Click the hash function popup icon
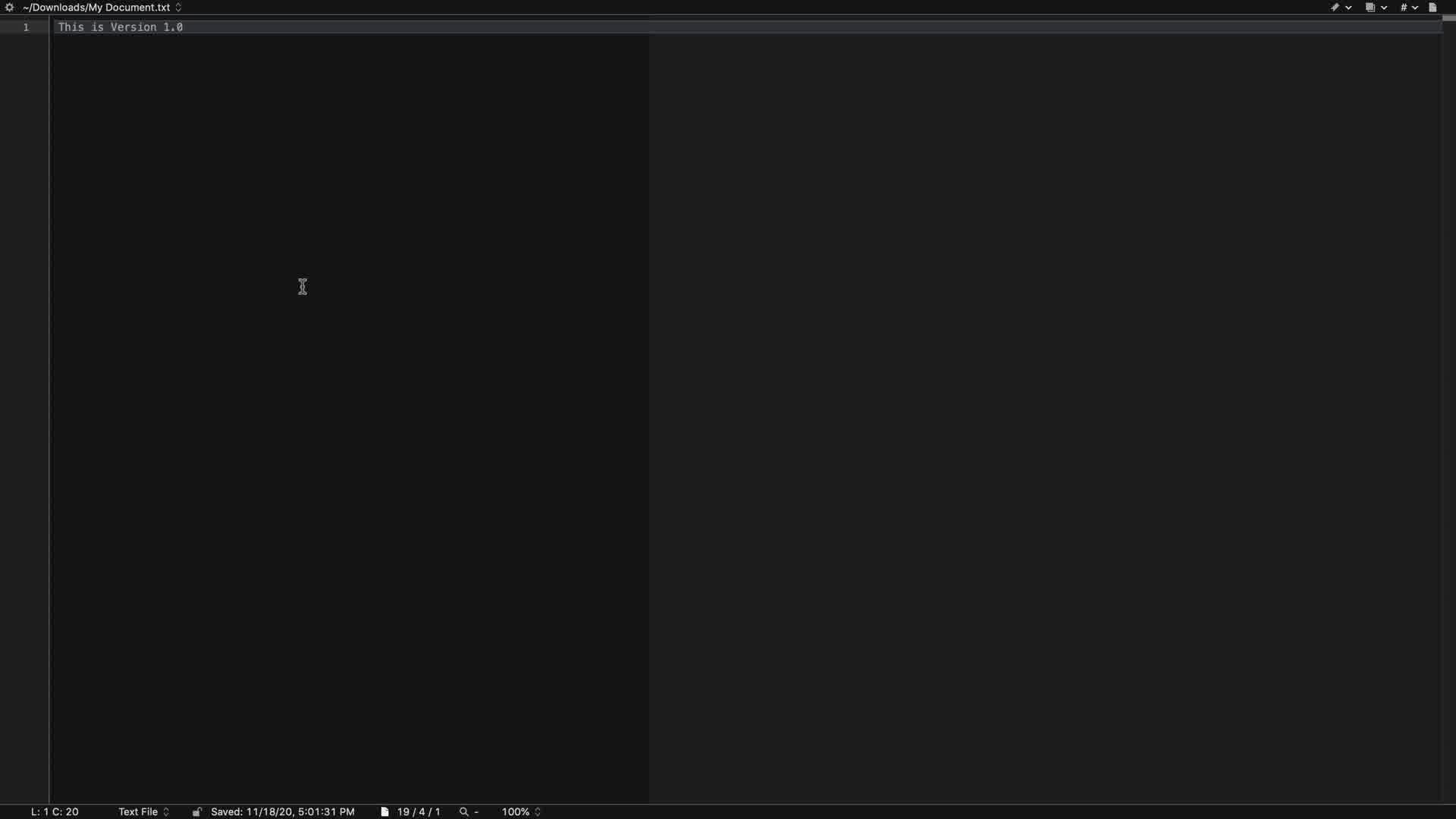The height and width of the screenshot is (819, 1456). point(1404,8)
